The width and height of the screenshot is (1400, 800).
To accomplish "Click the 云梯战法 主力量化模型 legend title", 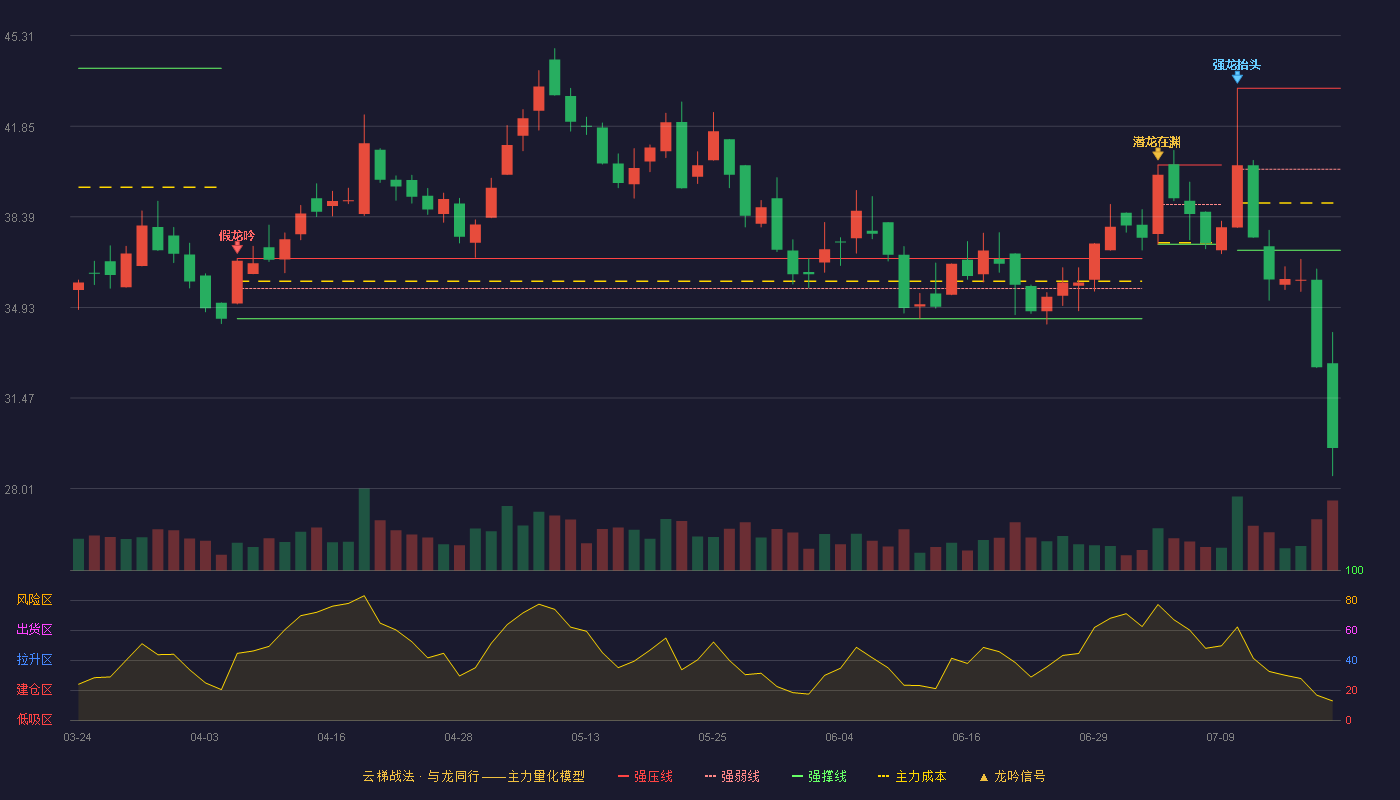I will tap(473, 776).
